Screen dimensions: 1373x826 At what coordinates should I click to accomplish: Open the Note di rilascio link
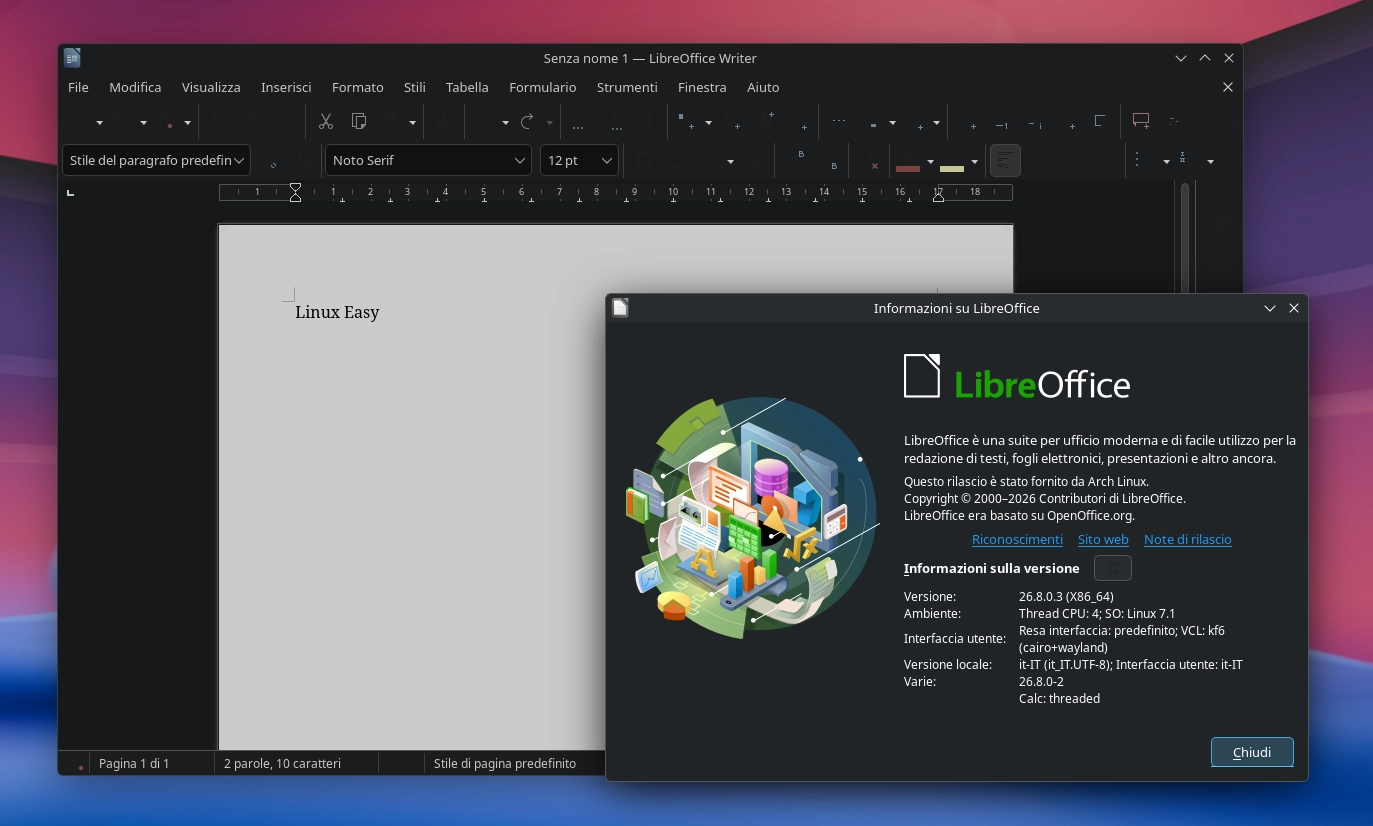[x=1188, y=539]
